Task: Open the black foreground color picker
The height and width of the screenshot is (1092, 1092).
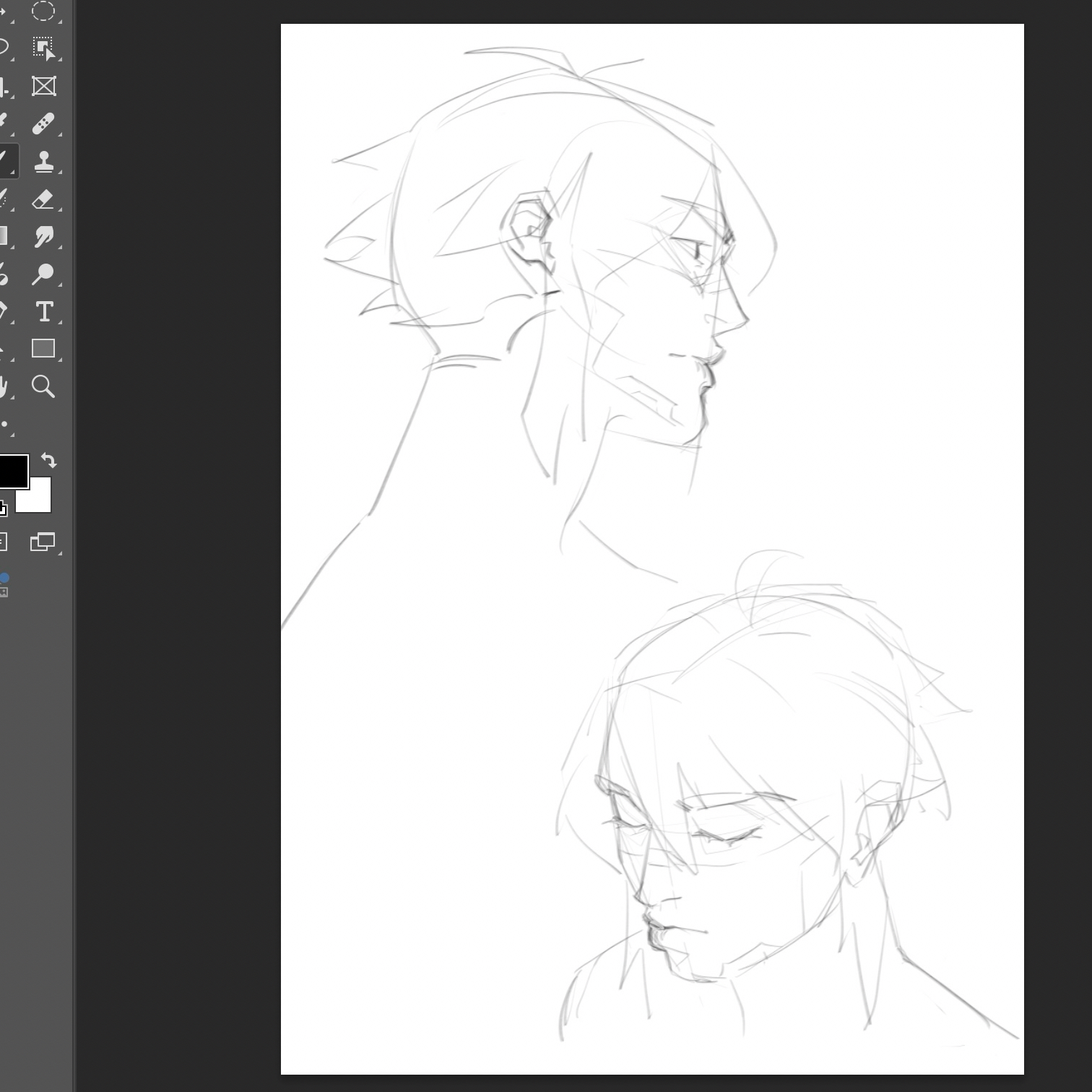Action: coord(12,471)
